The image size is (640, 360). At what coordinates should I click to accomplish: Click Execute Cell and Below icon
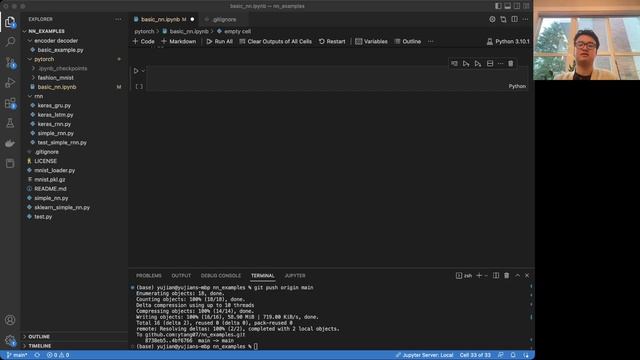click(478, 64)
